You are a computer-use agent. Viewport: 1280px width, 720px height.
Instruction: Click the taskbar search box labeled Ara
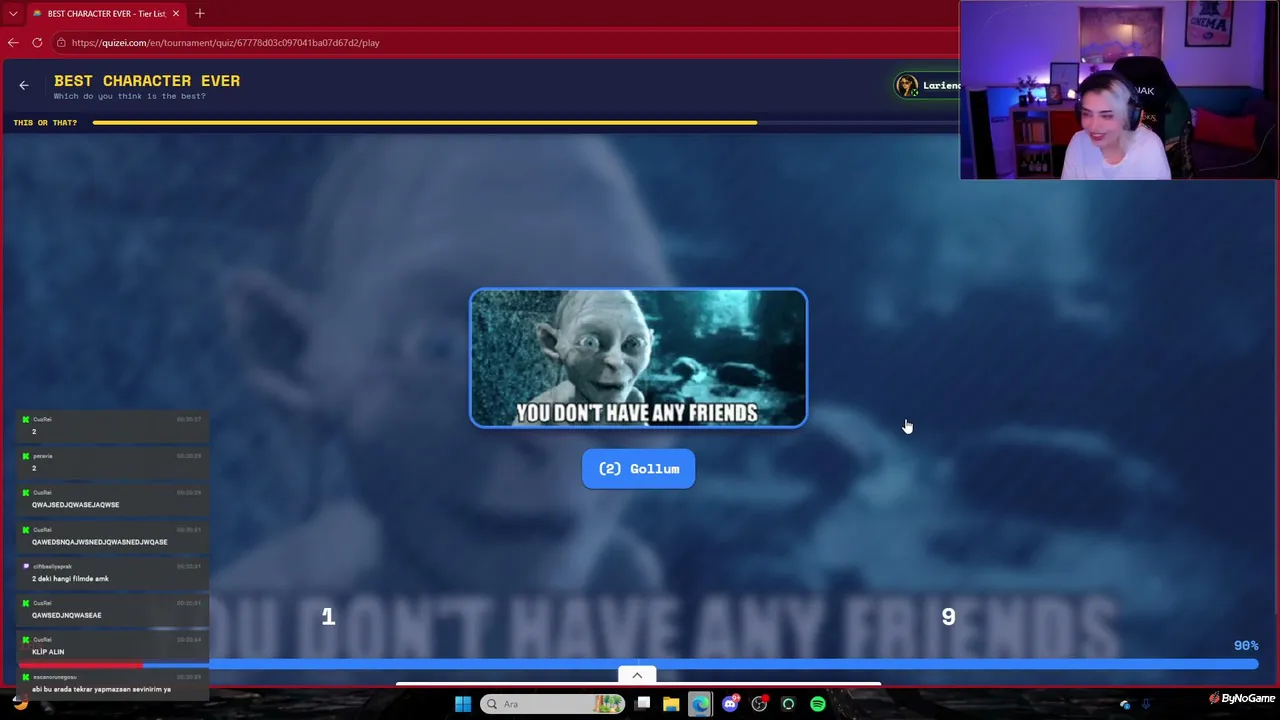coord(552,704)
